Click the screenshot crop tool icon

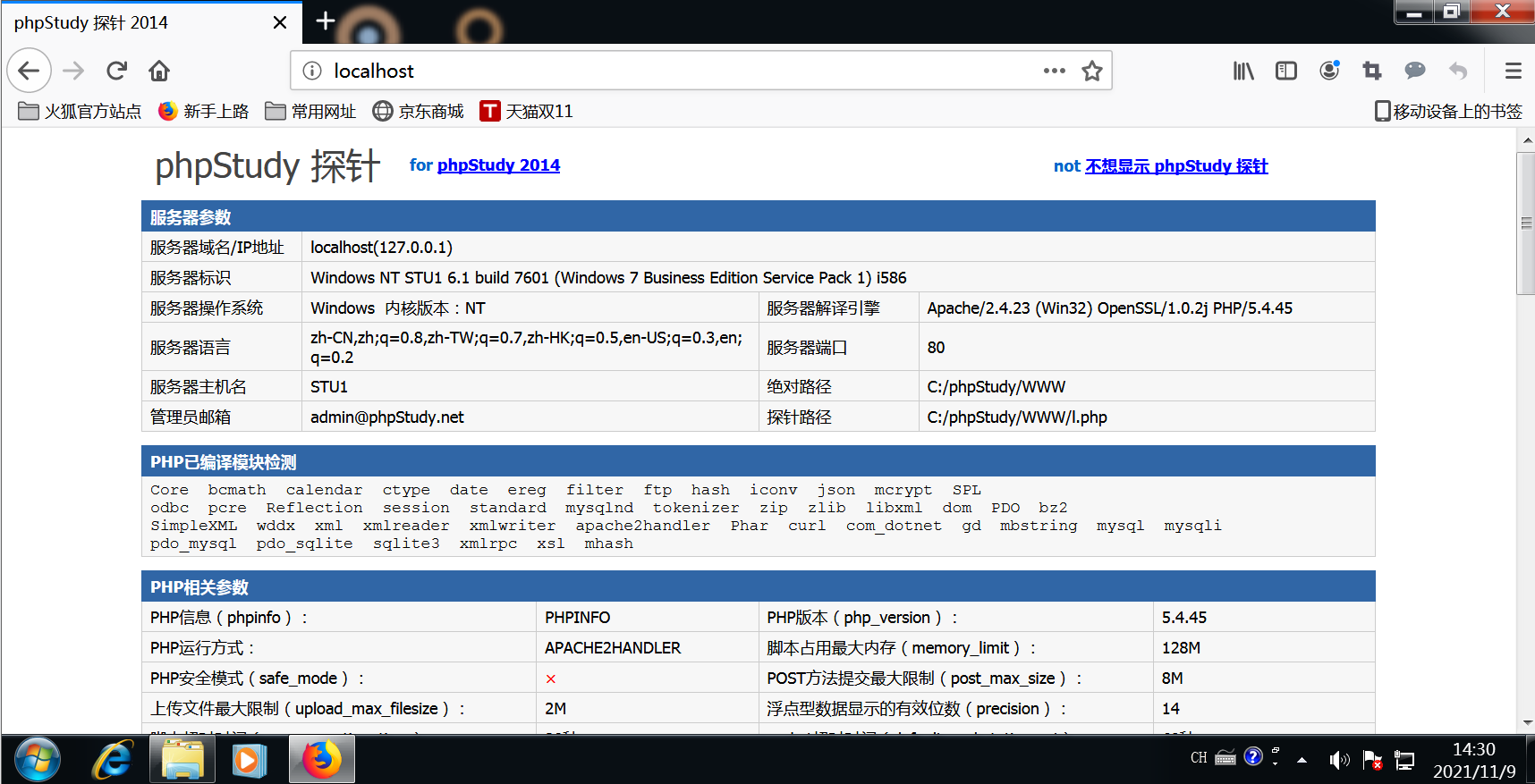(1372, 71)
